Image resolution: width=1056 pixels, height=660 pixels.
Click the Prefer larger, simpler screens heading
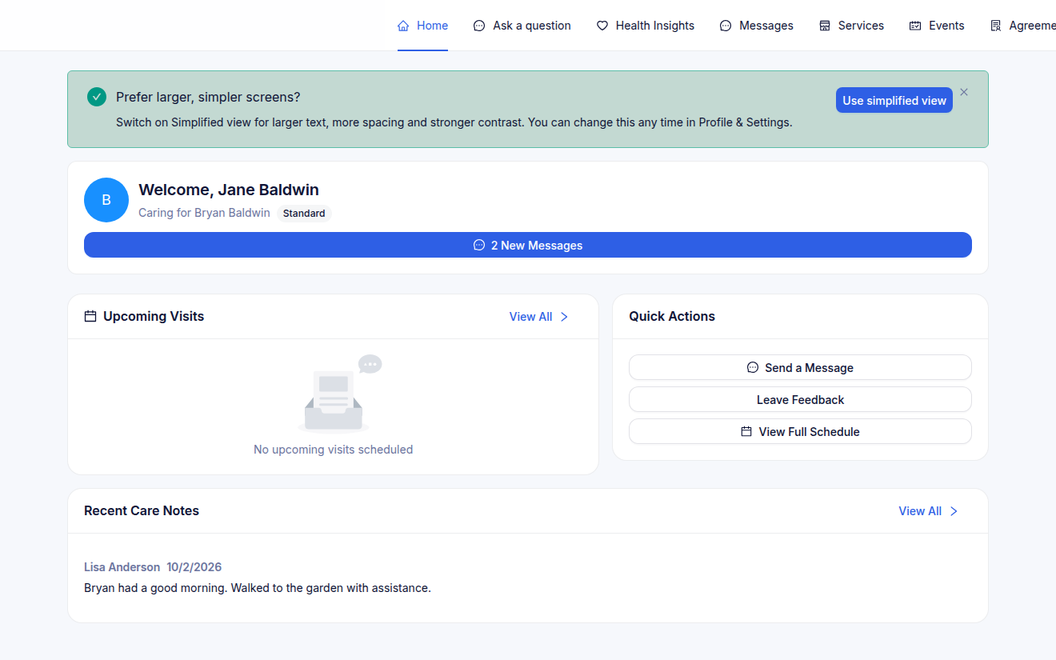(208, 97)
